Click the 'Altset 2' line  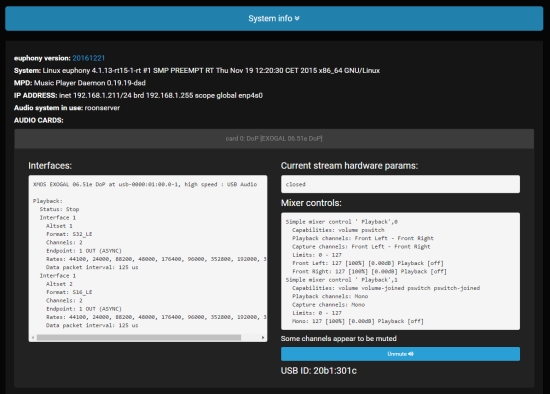click(59, 284)
